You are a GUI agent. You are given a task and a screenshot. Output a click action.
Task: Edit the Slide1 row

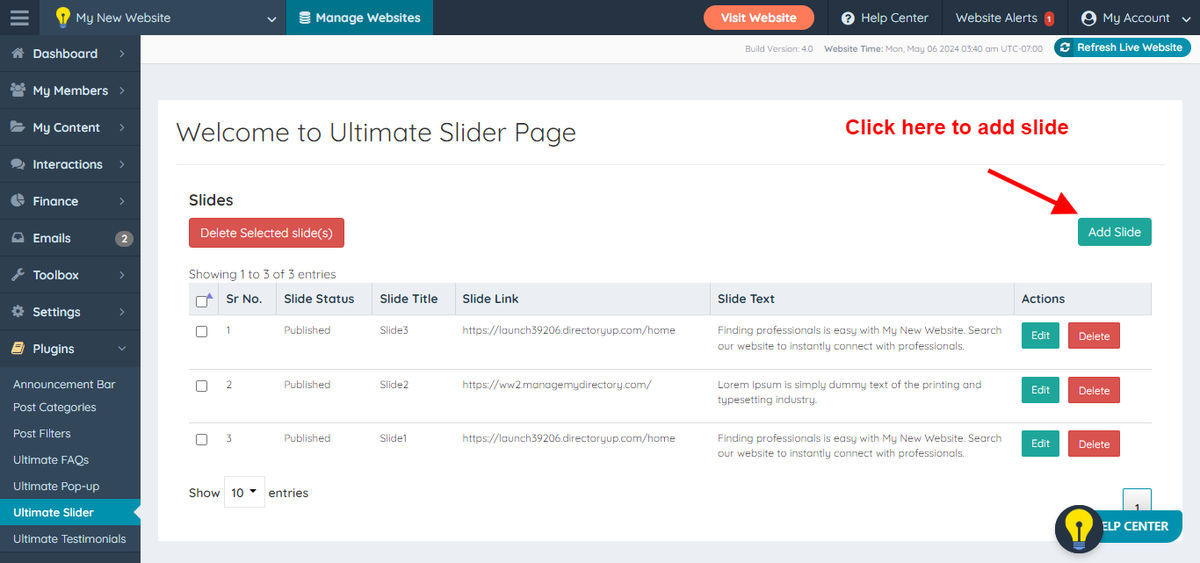pos(1040,443)
